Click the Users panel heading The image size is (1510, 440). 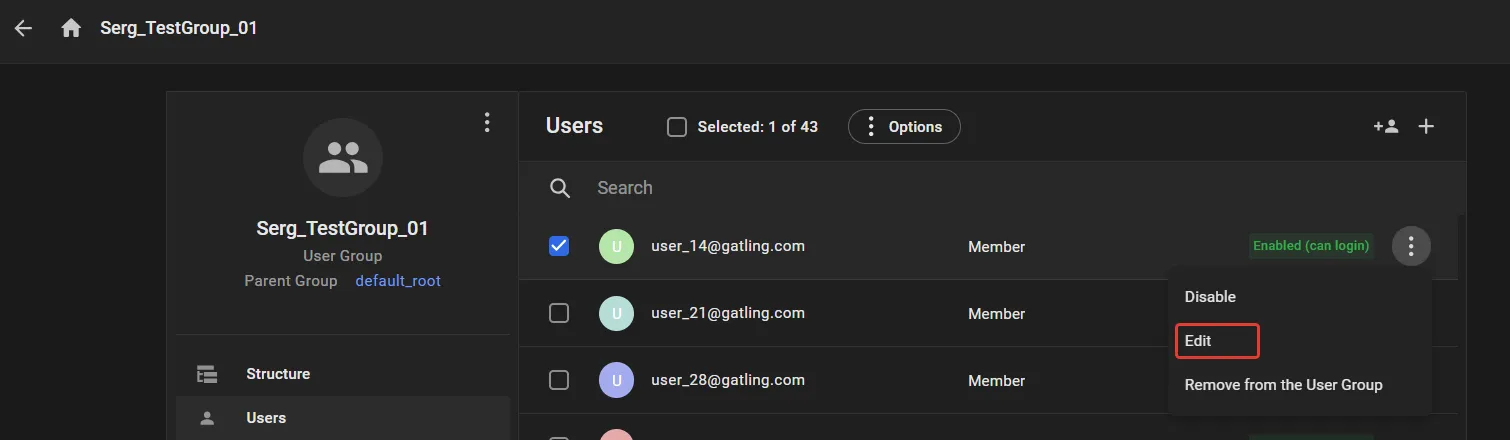[x=574, y=126]
